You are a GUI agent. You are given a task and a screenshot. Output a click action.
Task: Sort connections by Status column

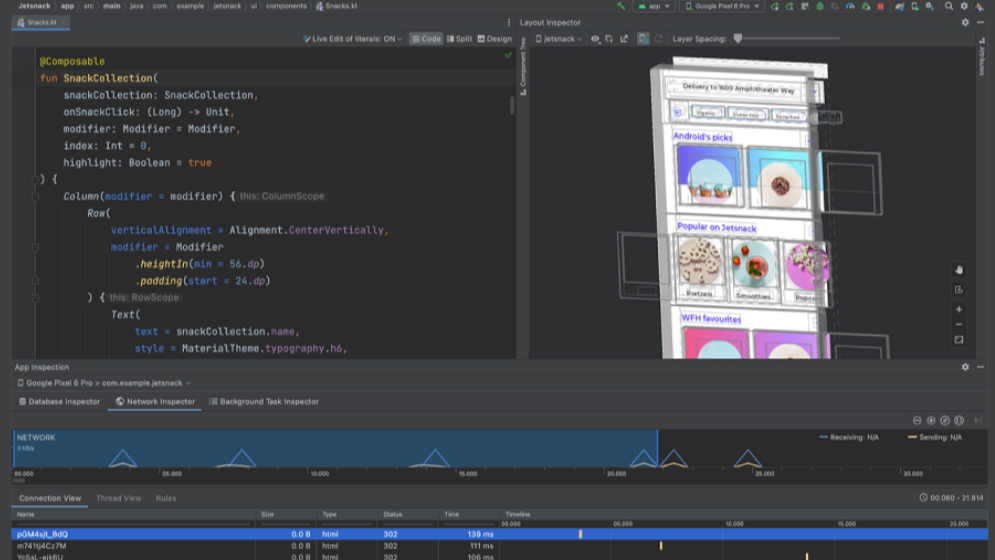pos(407,514)
